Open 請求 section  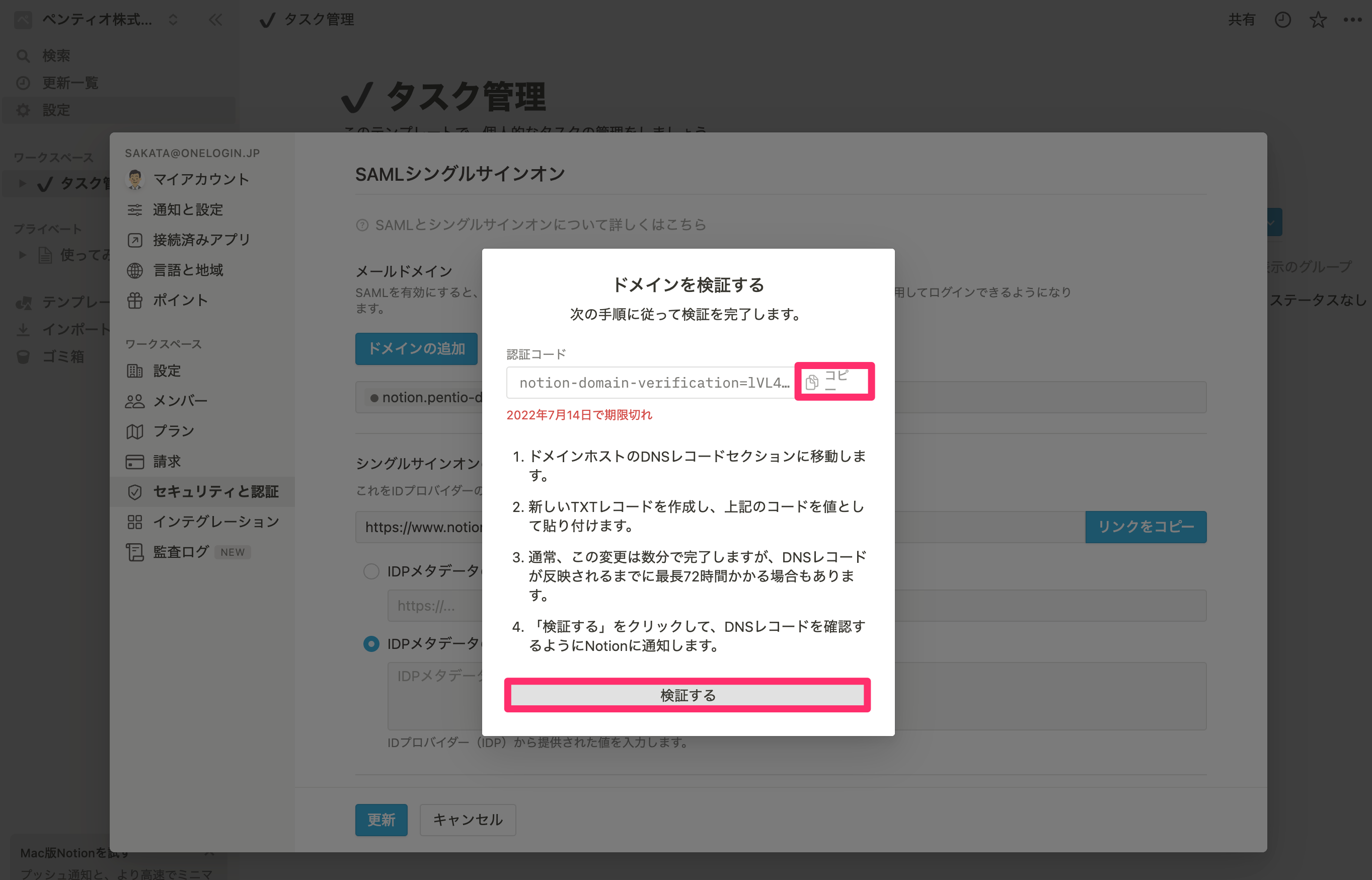[167, 462]
